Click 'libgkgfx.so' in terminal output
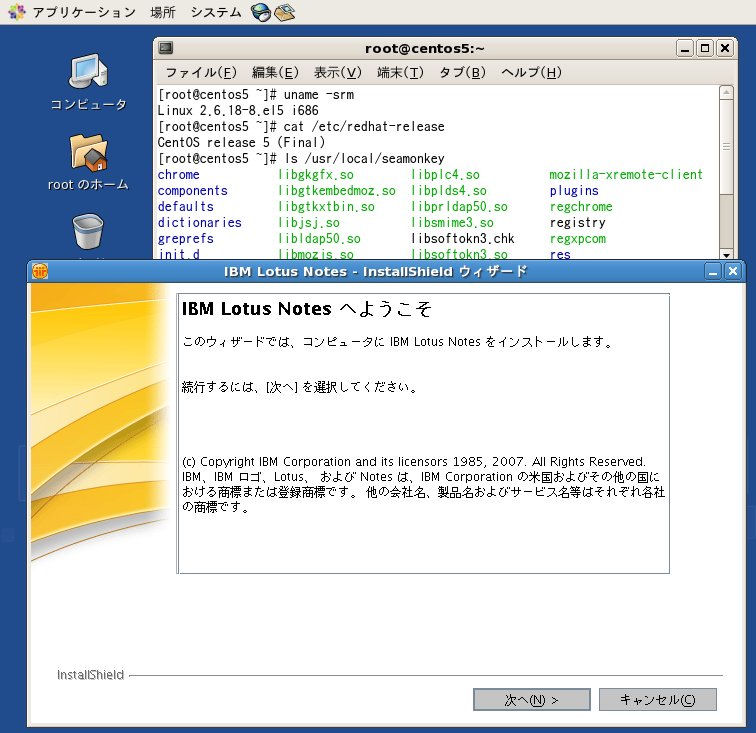 coord(316,175)
